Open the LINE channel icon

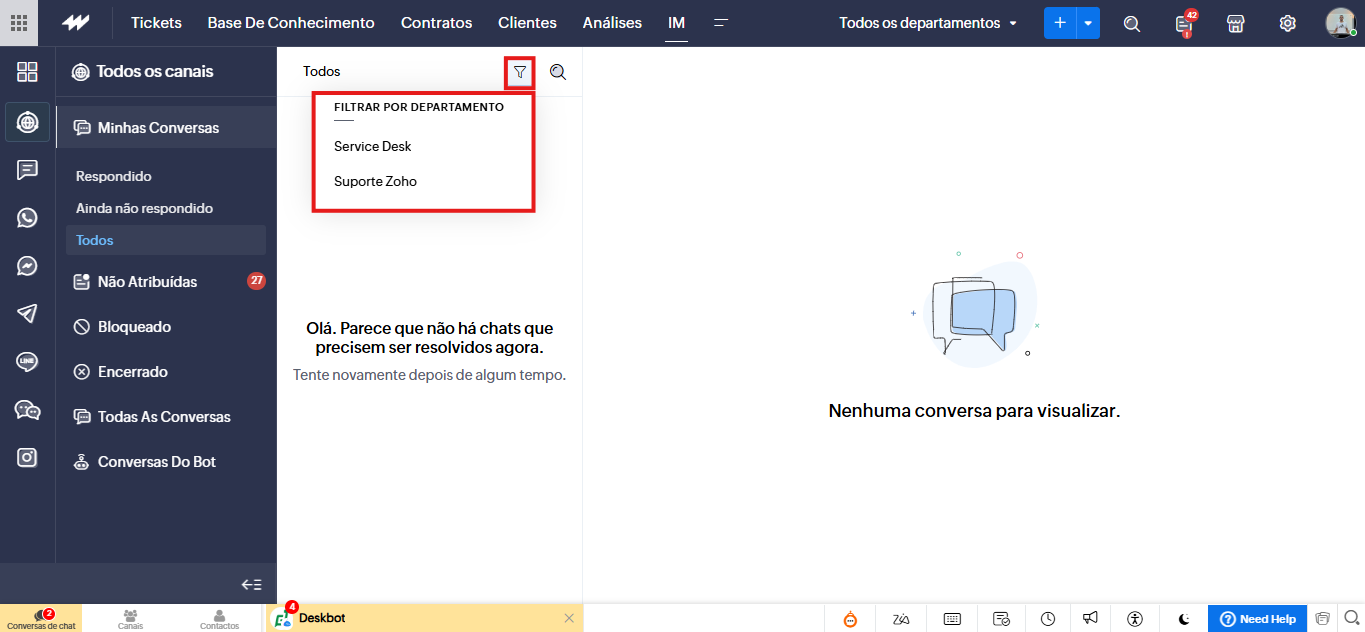pos(27,361)
